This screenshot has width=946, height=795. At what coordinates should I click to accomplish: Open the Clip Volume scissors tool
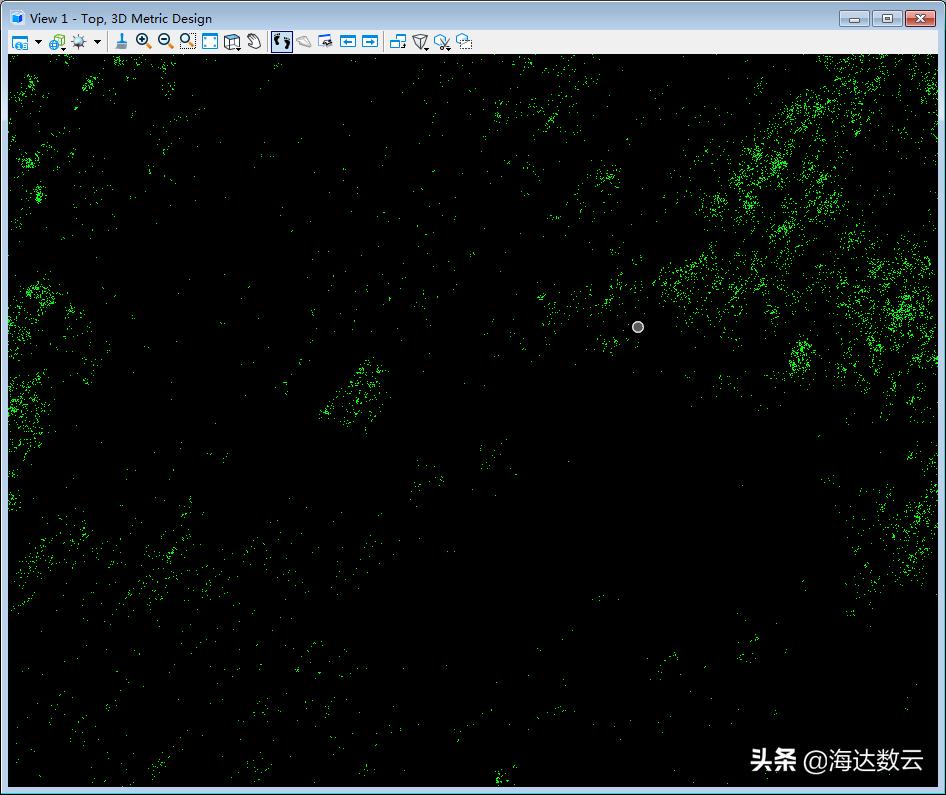442,42
